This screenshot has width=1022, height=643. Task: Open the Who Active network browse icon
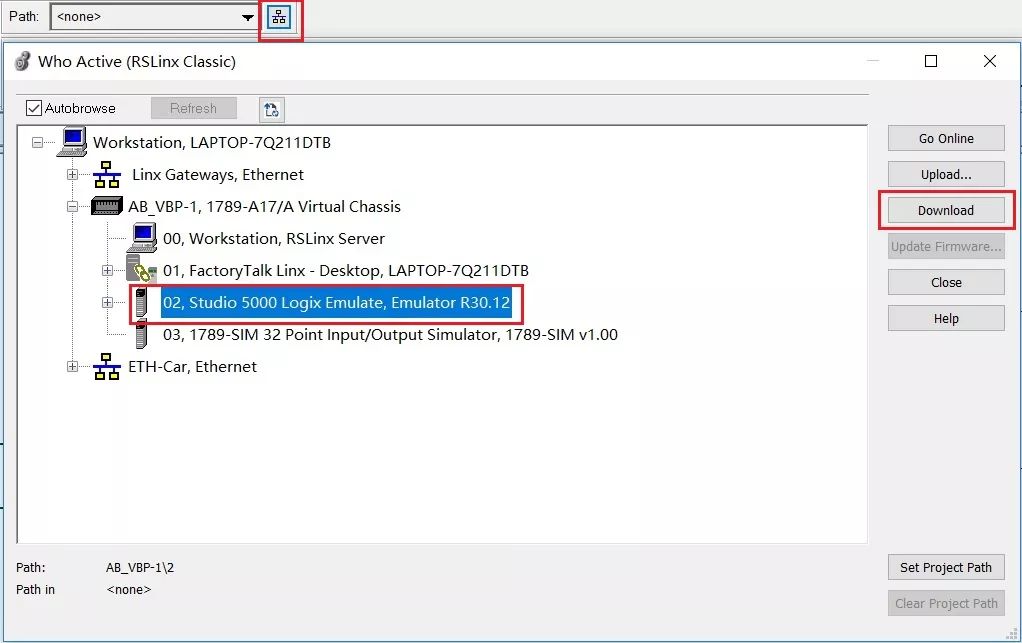[x=279, y=17]
